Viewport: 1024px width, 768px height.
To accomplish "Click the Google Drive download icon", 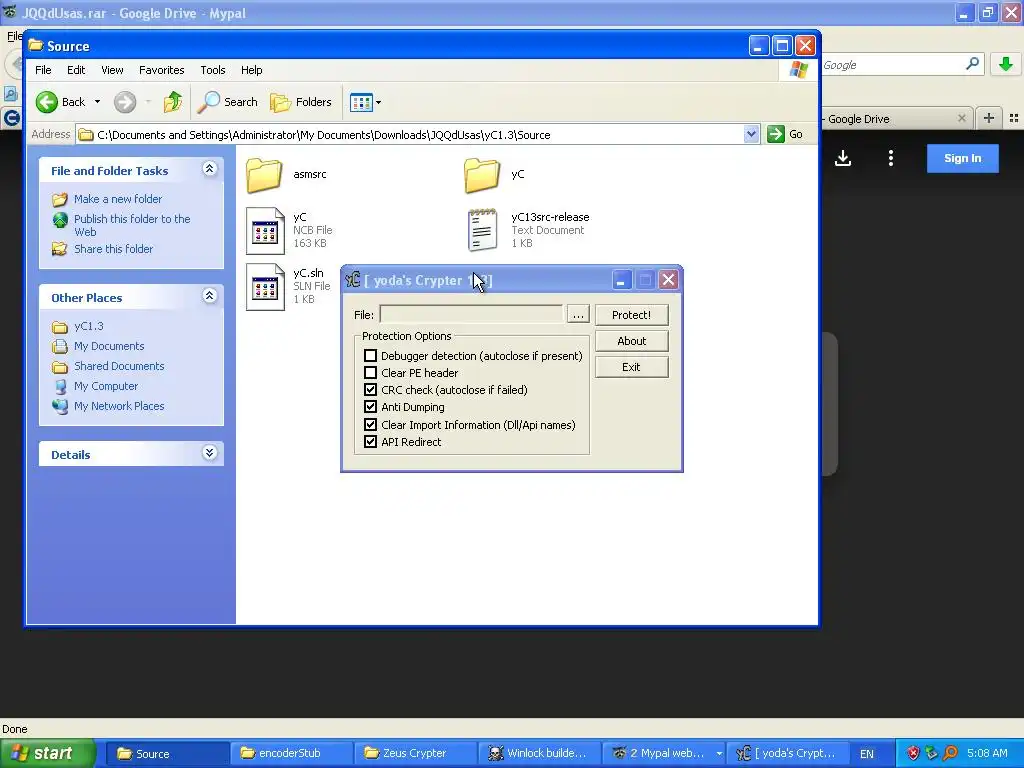I will click(x=843, y=158).
